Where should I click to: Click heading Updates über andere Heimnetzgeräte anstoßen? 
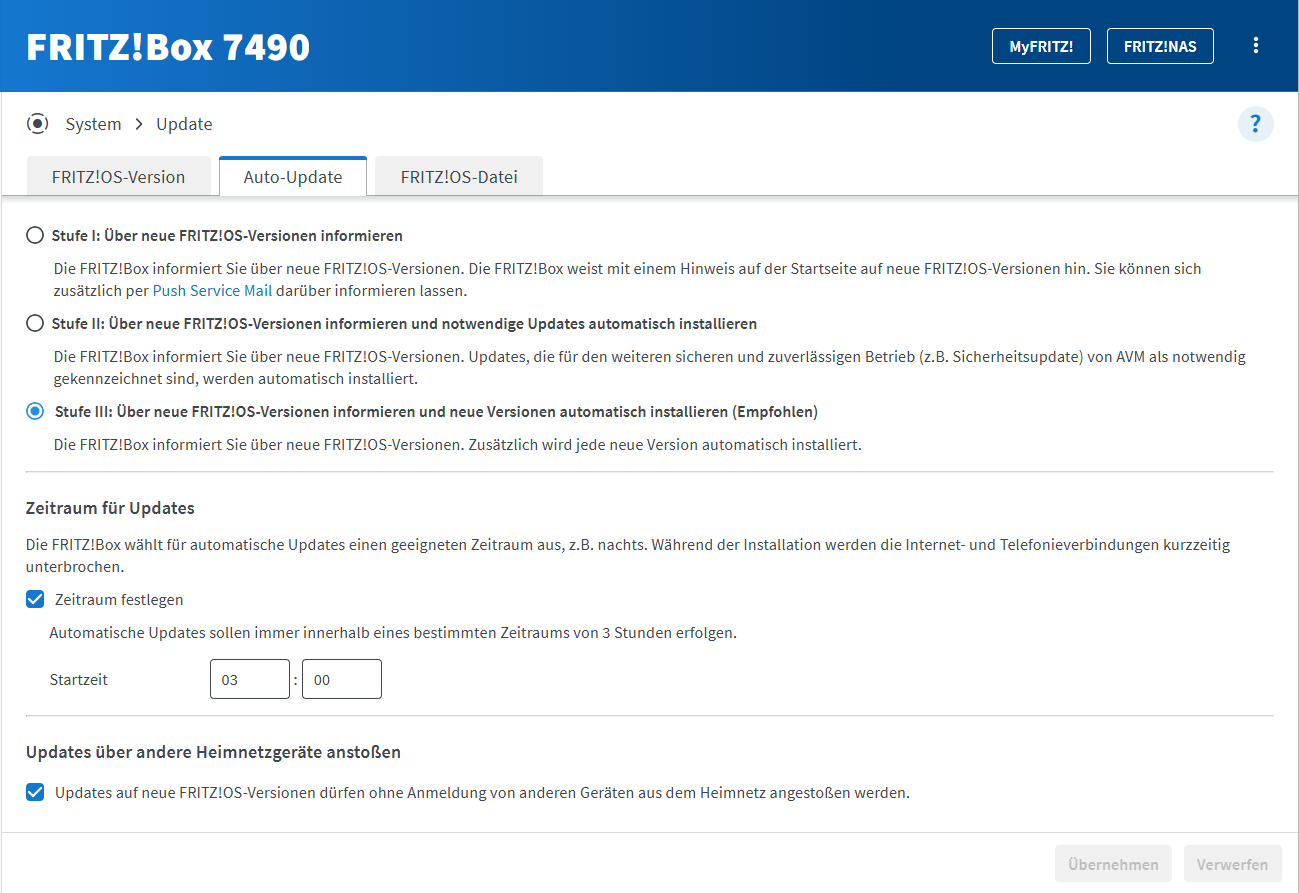pos(214,752)
